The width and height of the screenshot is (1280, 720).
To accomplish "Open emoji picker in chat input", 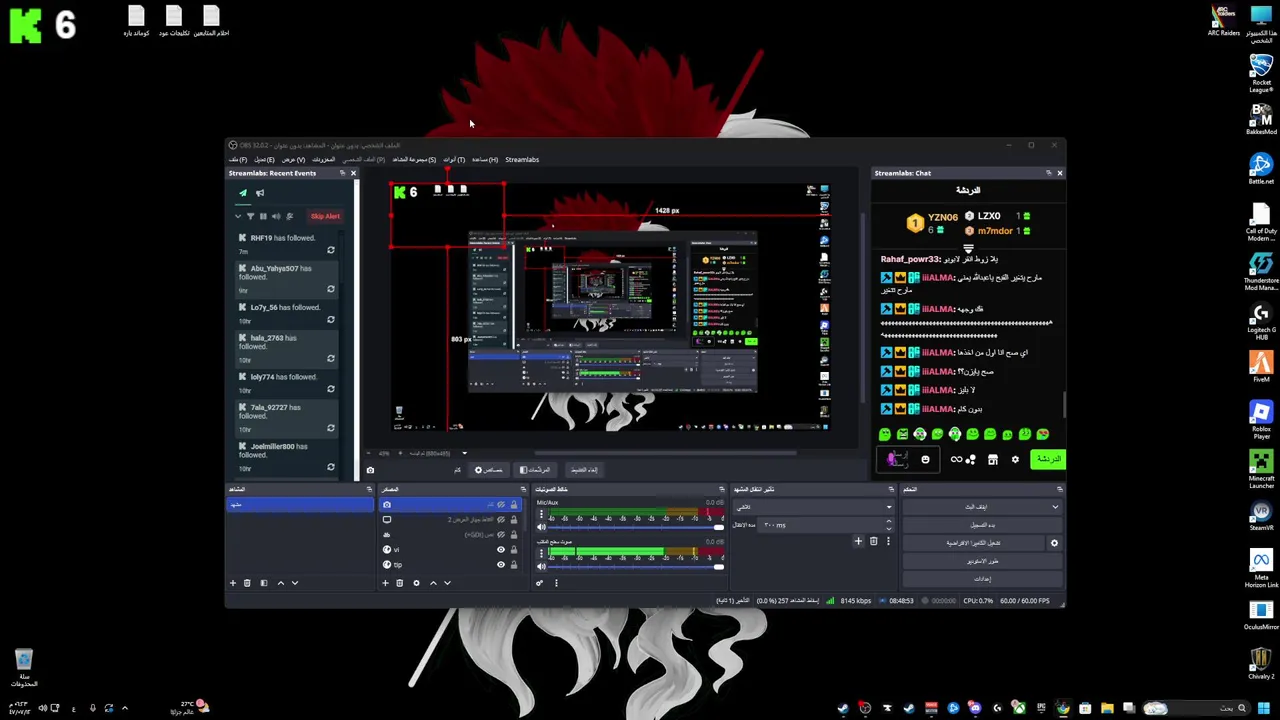I will (x=925, y=460).
